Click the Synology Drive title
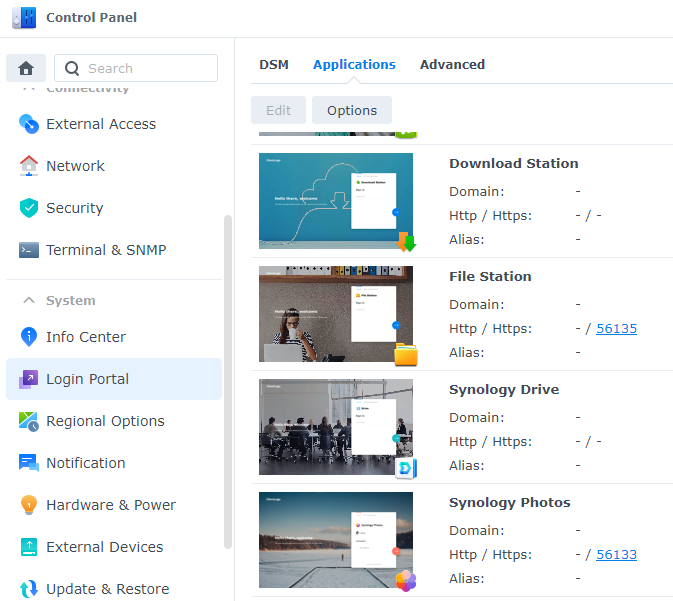The height and width of the screenshot is (601, 673). 504,389
